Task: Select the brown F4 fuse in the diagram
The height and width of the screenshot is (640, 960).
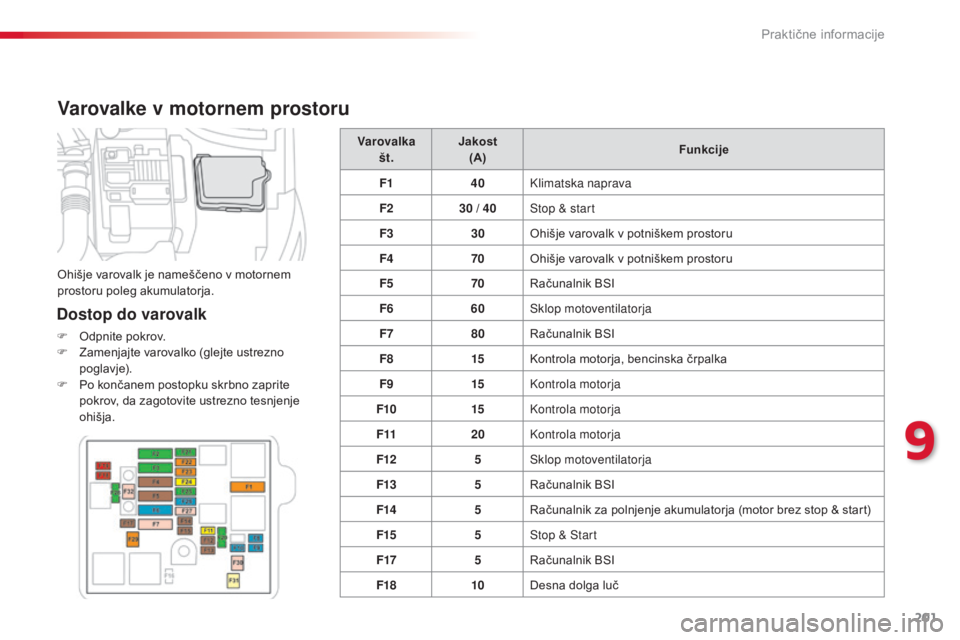Action: (x=156, y=482)
